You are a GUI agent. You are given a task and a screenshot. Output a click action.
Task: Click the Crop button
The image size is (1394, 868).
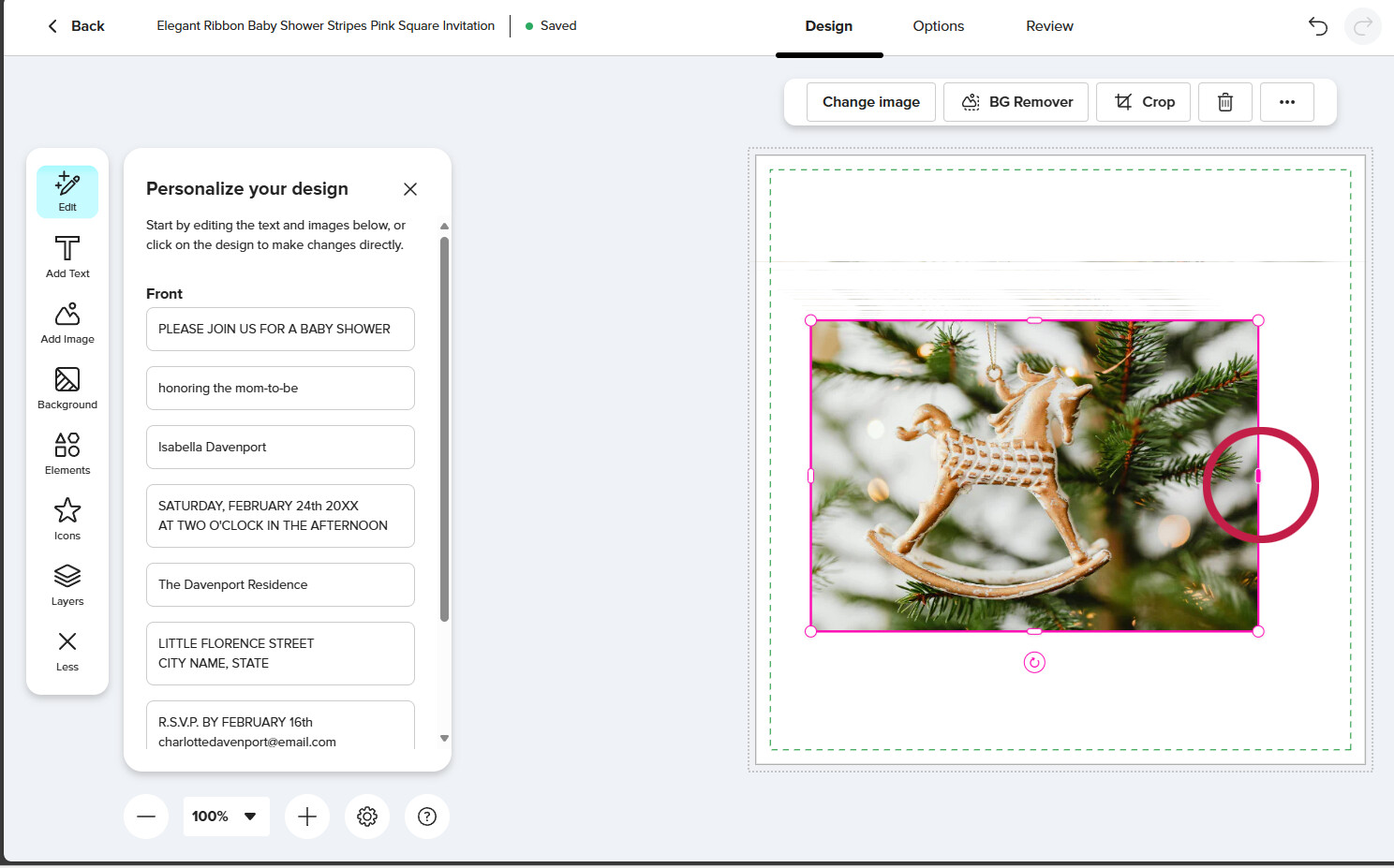1144,102
